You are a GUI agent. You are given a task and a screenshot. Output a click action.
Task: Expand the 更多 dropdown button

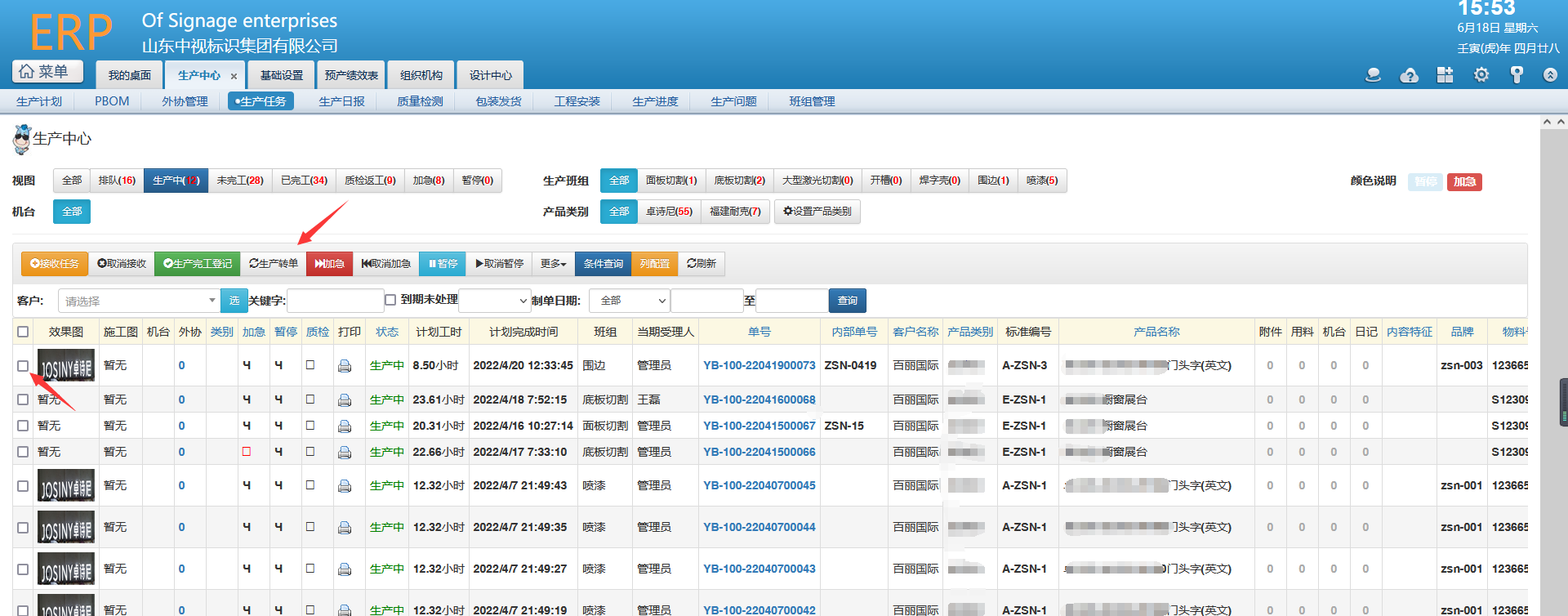tap(553, 264)
